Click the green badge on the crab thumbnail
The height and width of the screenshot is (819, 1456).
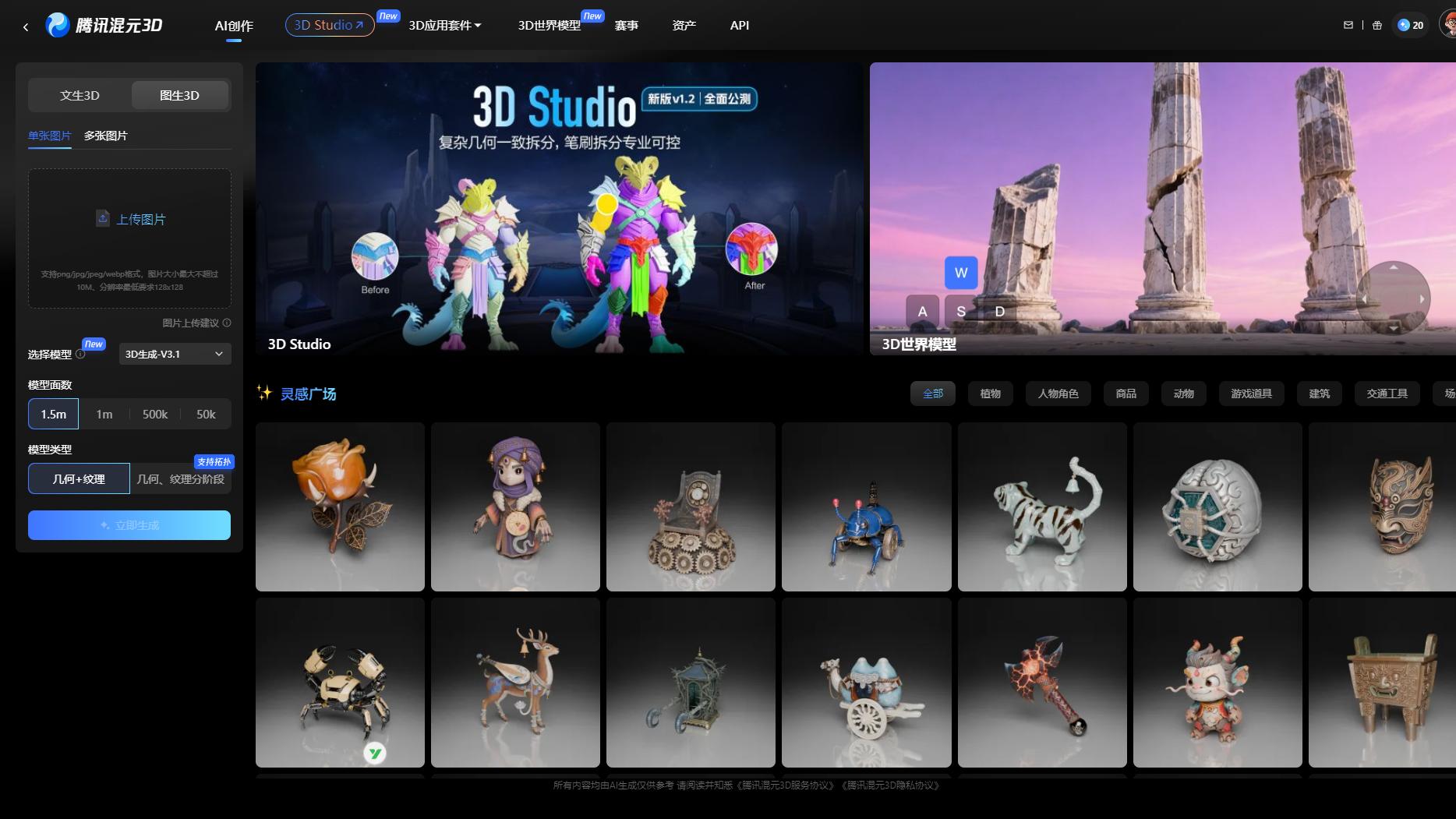click(375, 753)
